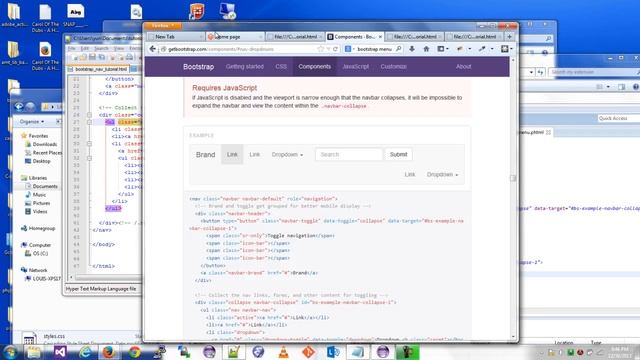Switch to the home page tab
The height and width of the screenshot is (360, 640).
[x=235, y=37]
